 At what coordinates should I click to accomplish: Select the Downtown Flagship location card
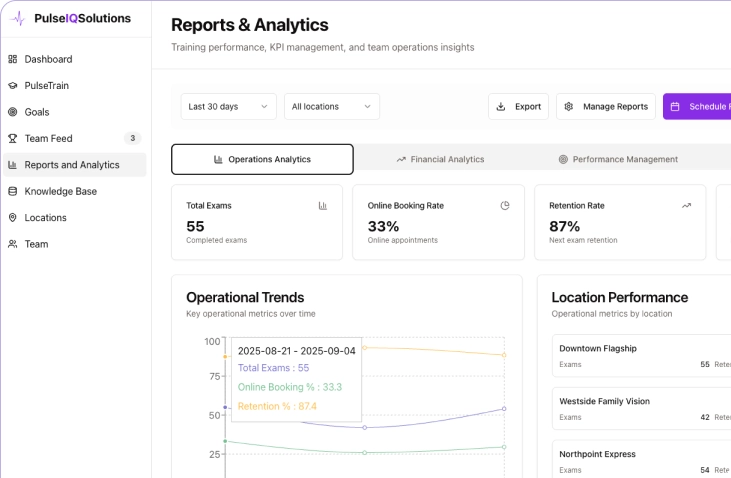(640, 356)
